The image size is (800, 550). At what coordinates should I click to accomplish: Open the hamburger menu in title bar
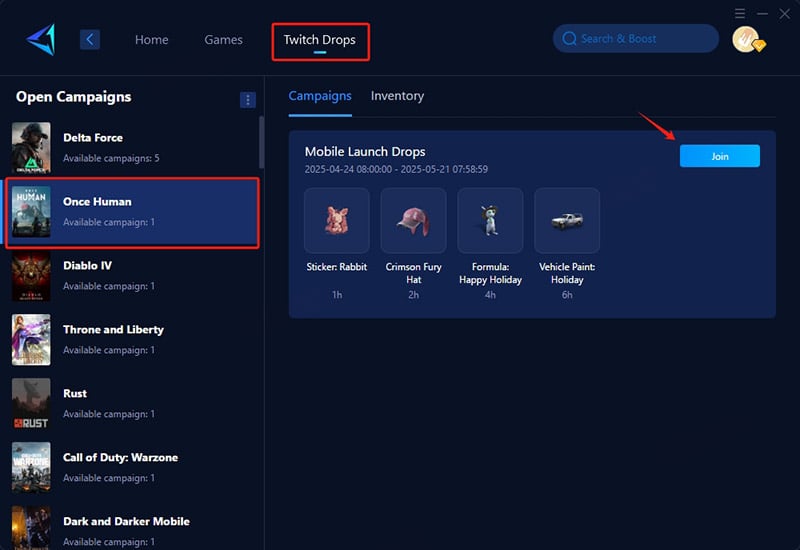click(740, 13)
